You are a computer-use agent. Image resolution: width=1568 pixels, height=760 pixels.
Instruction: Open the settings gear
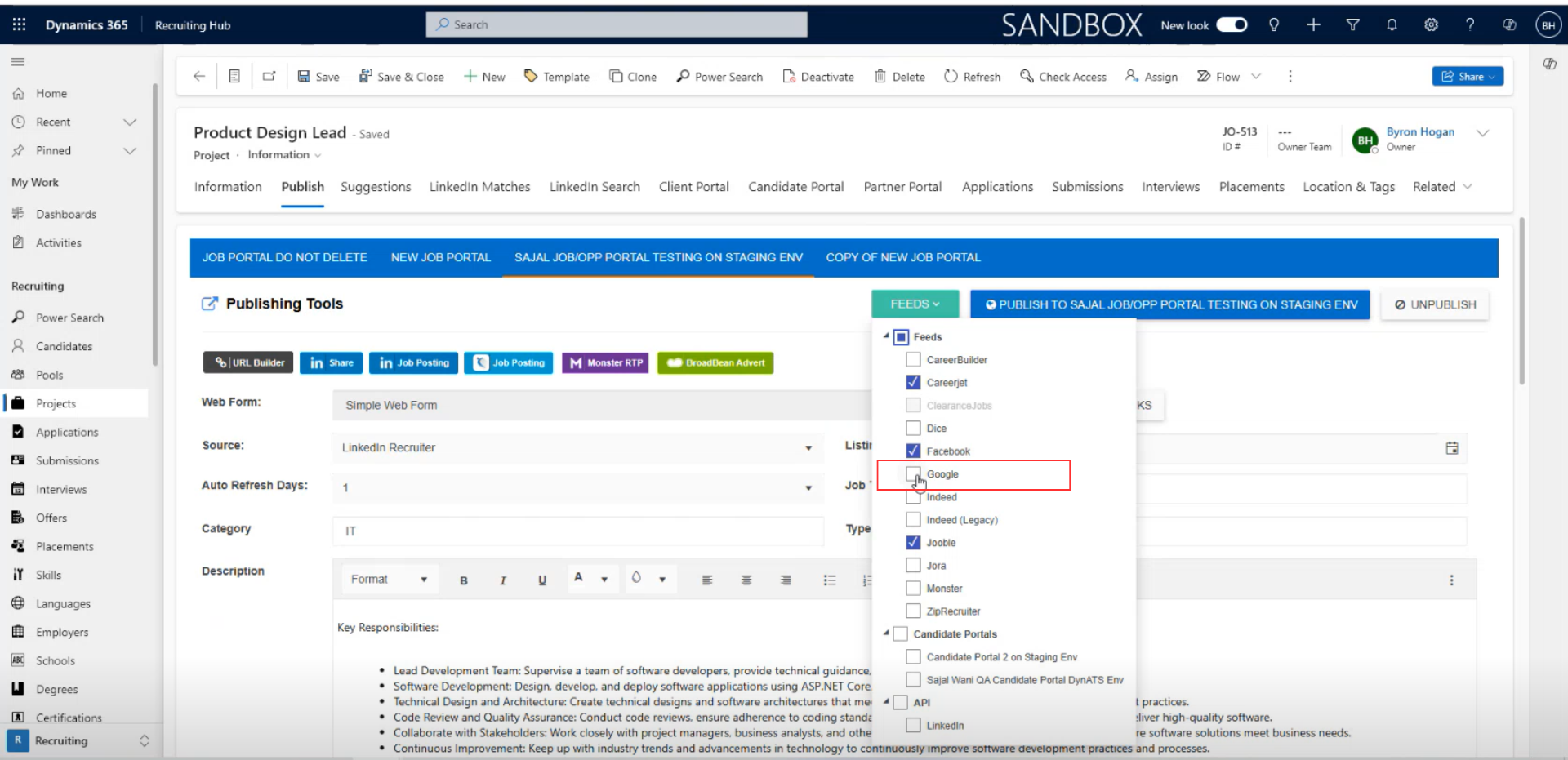coord(1431,25)
